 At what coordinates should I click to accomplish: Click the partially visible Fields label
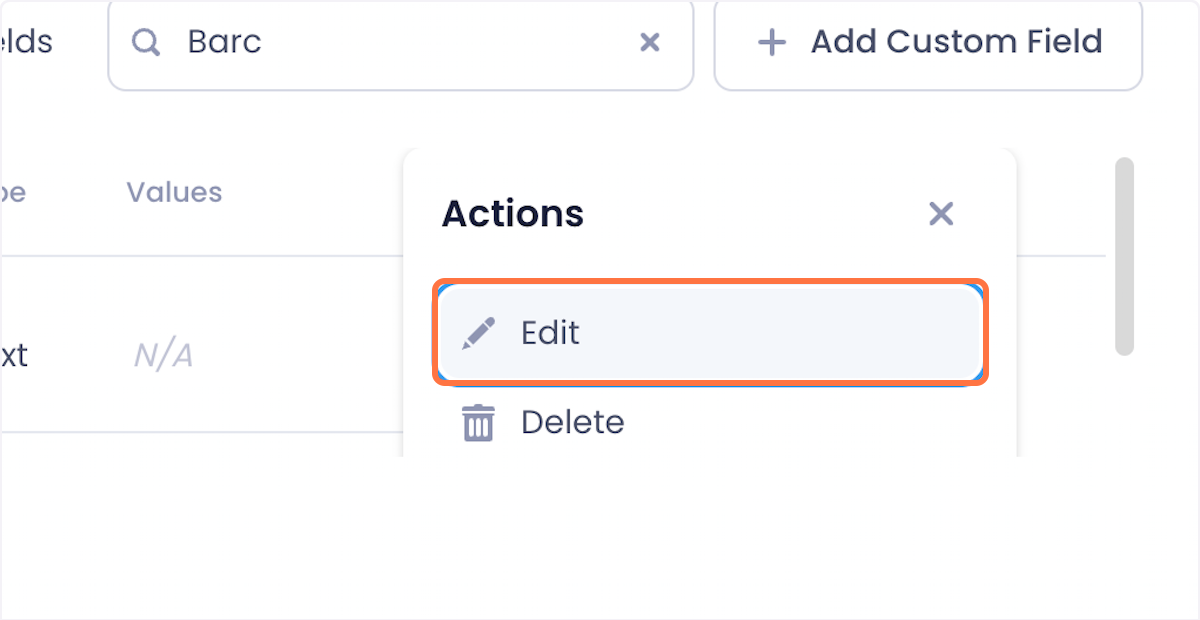tap(26, 42)
